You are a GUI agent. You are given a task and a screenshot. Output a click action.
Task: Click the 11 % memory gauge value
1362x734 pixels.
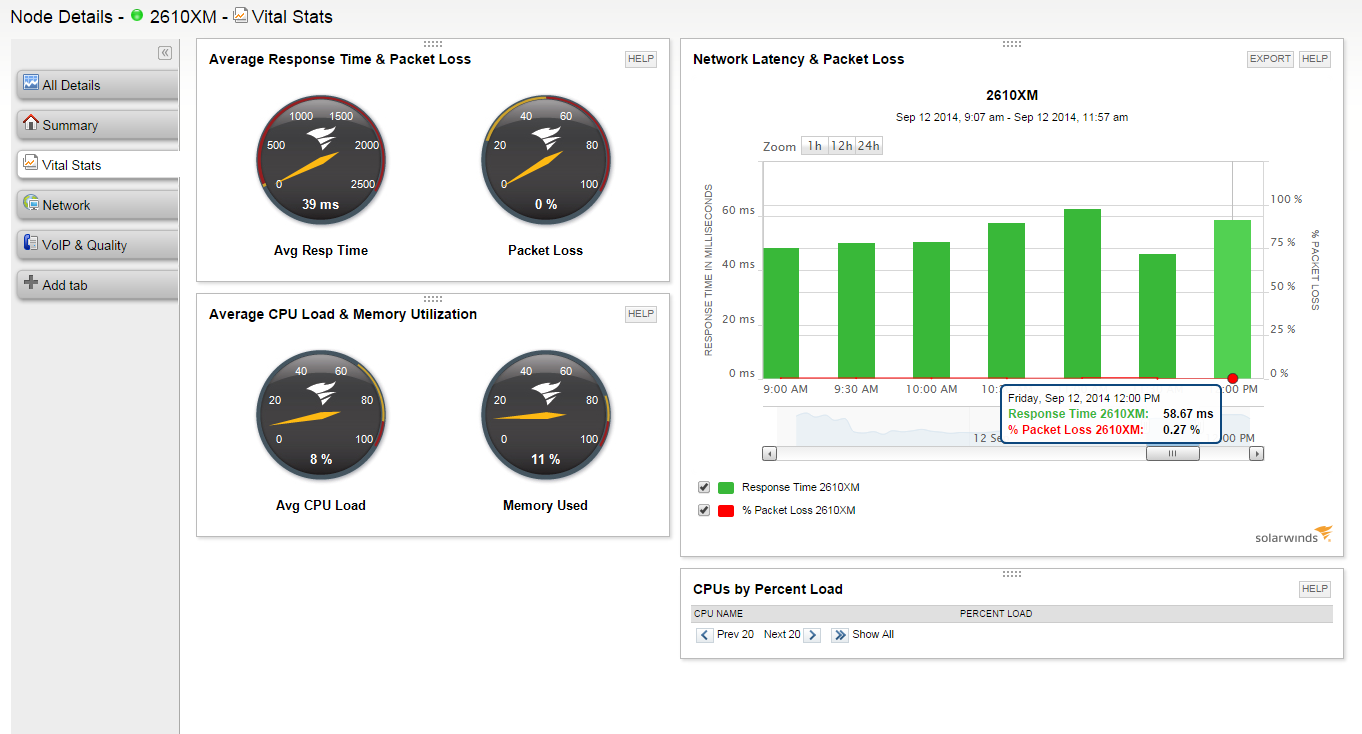(545, 459)
